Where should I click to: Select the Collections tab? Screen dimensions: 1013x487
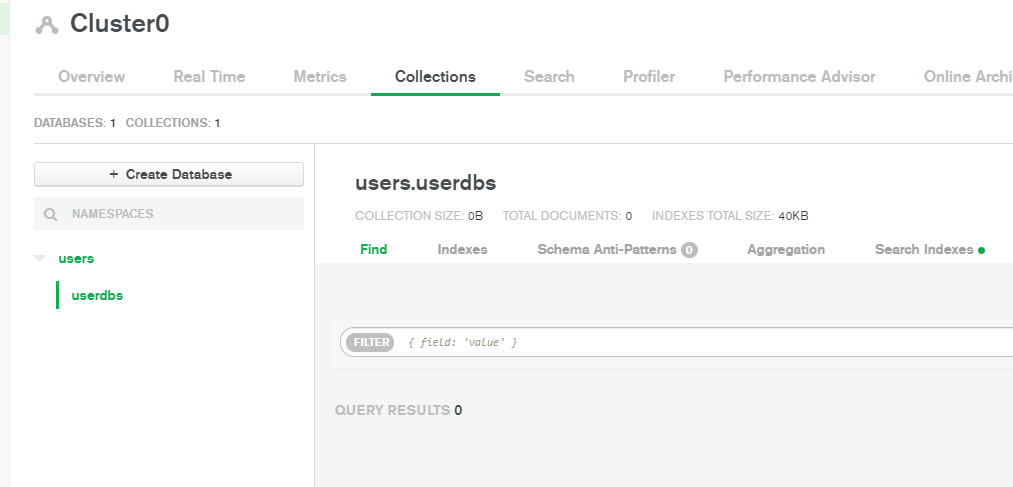(435, 77)
